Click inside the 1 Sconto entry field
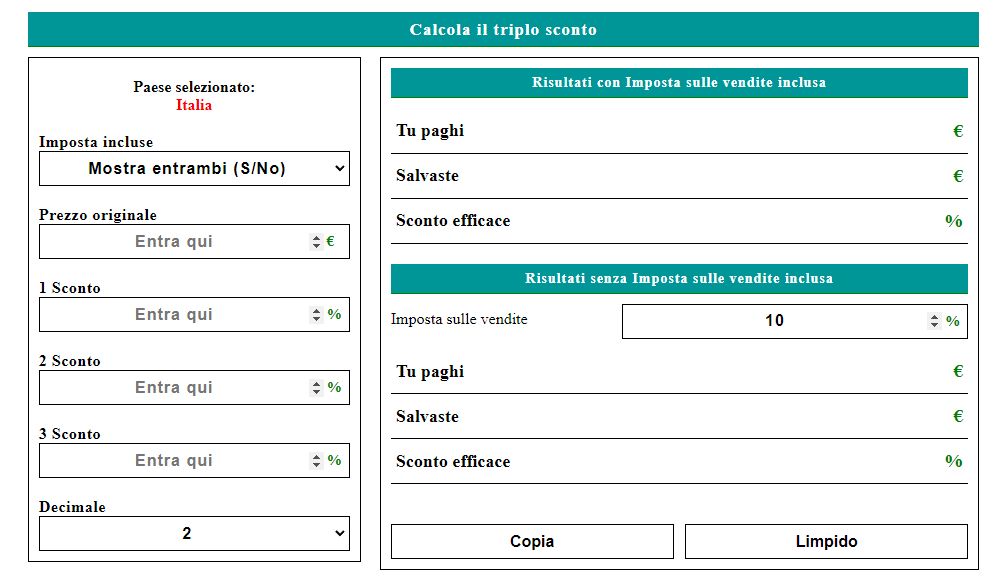995x586 pixels. pos(180,314)
